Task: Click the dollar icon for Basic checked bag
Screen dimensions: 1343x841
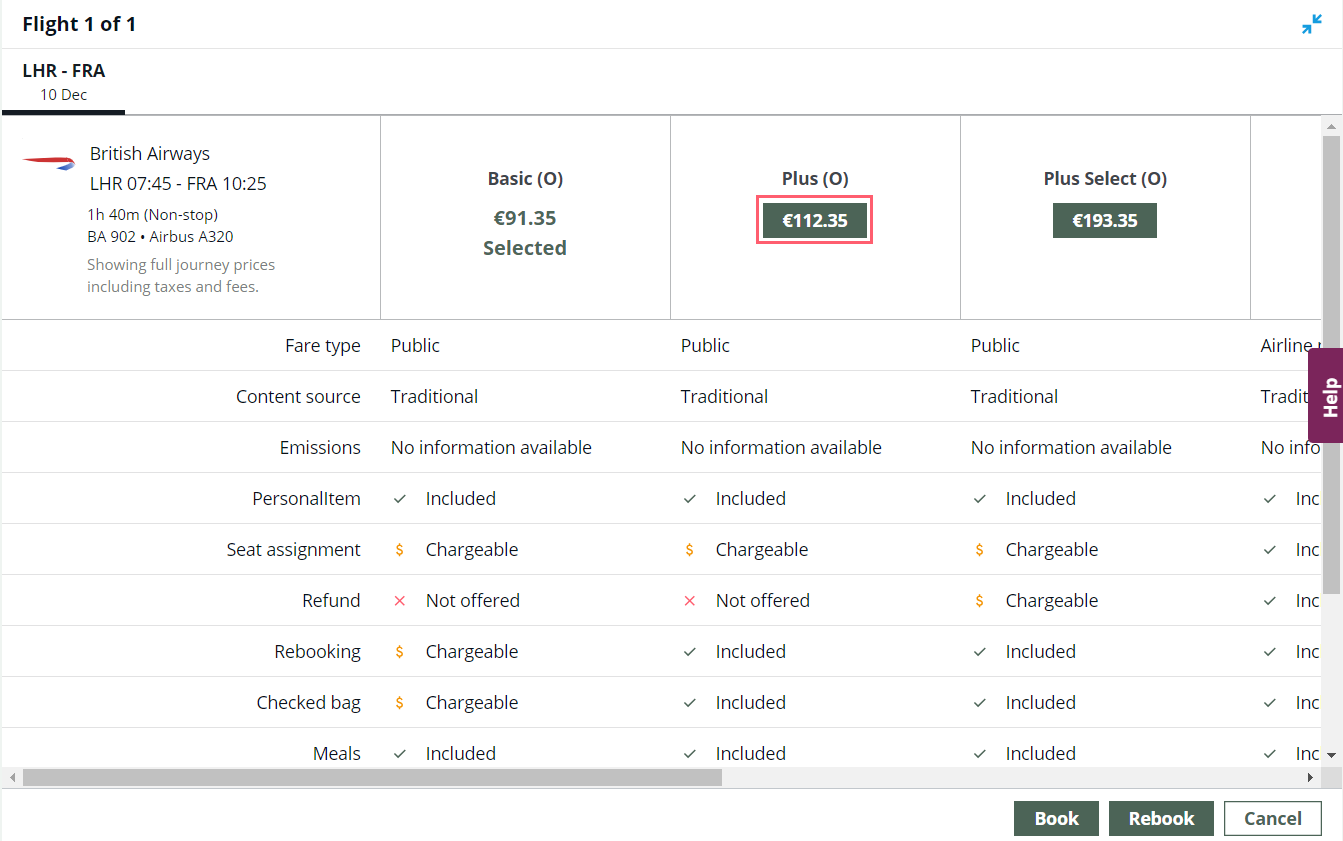Action: tap(400, 703)
